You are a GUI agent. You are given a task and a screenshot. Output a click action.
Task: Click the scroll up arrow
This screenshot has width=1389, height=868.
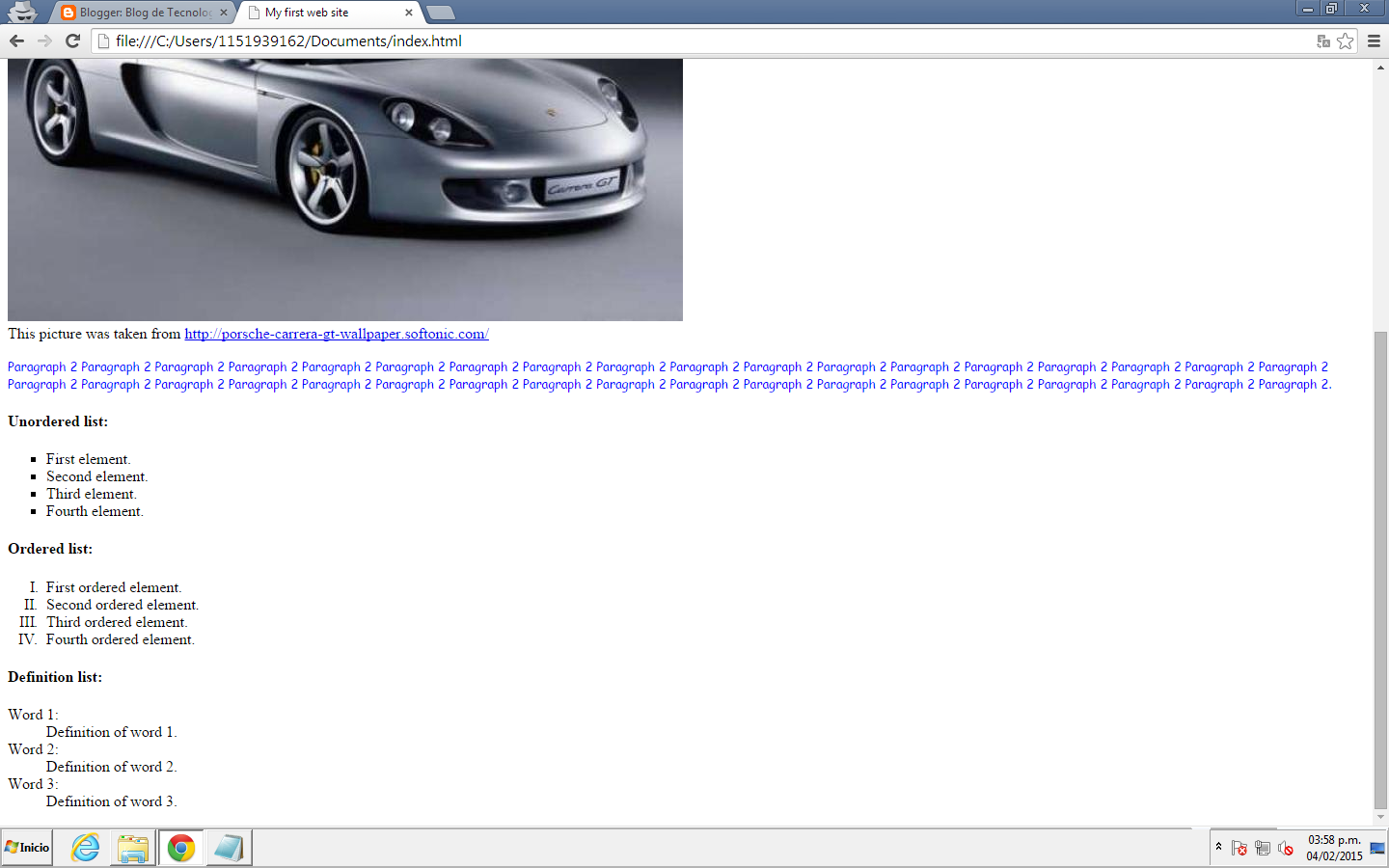pos(1380,68)
